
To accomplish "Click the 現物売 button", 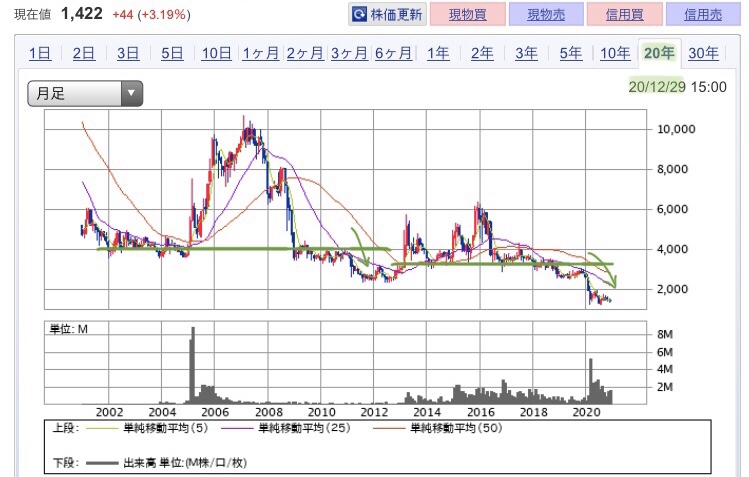I will click(x=546, y=14).
